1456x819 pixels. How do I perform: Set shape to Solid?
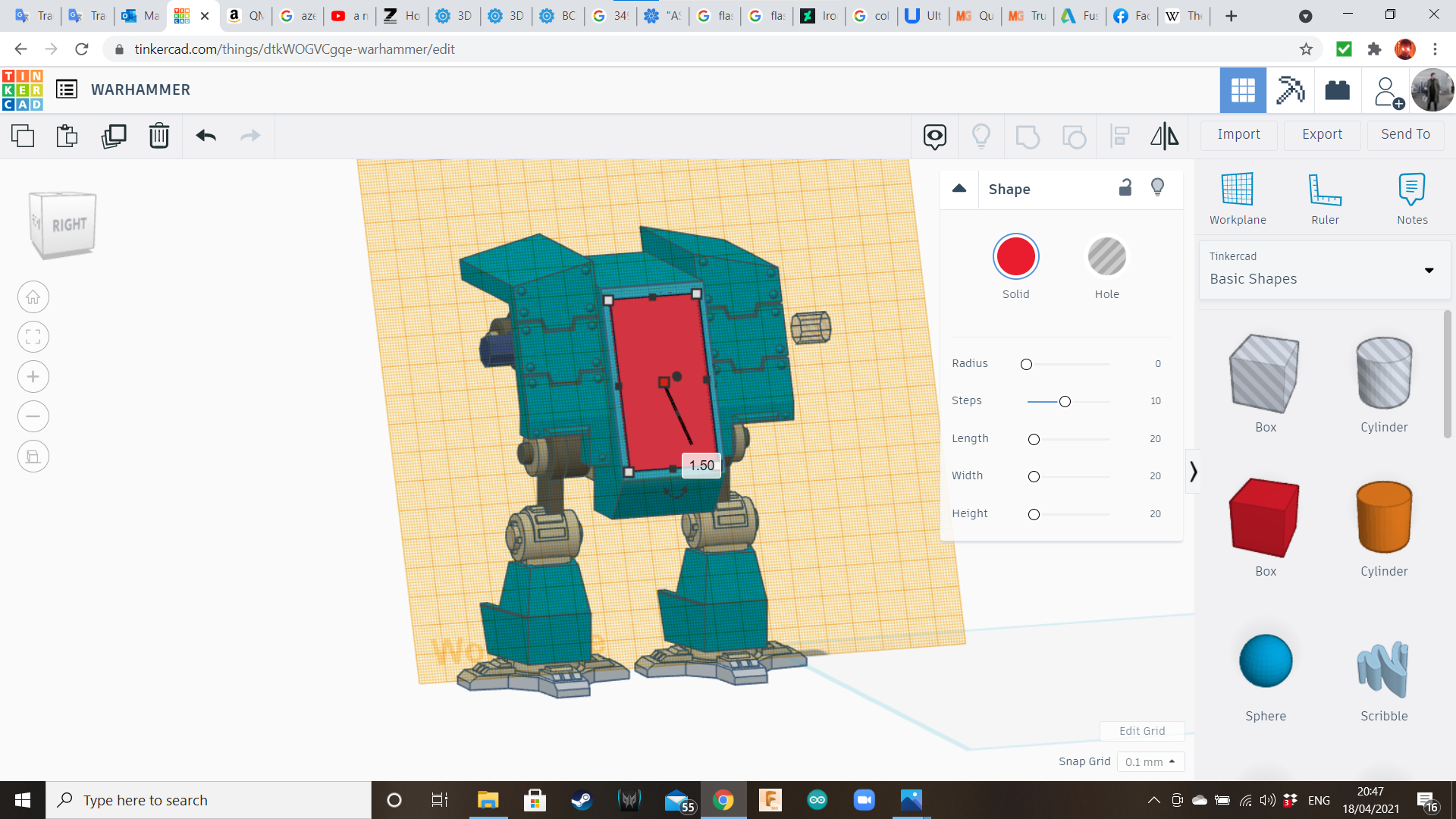click(x=1015, y=257)
